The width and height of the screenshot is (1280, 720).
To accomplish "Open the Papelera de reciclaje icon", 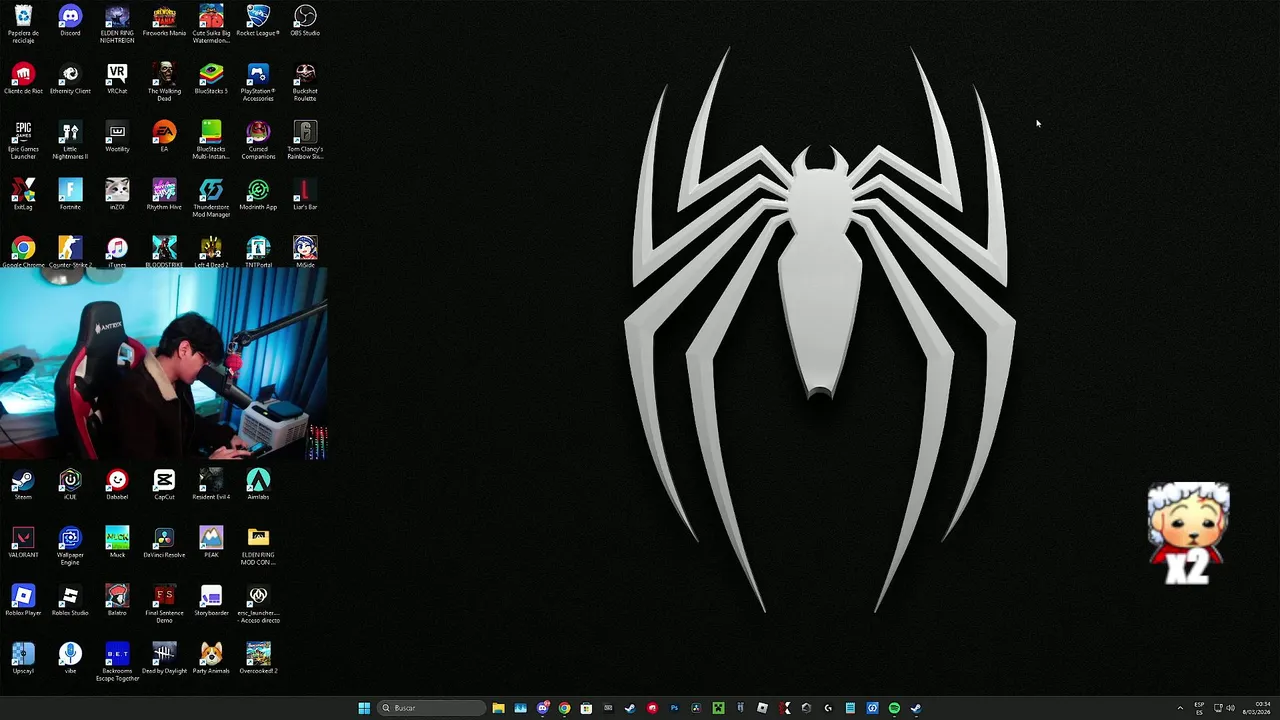I will [23, 24].
